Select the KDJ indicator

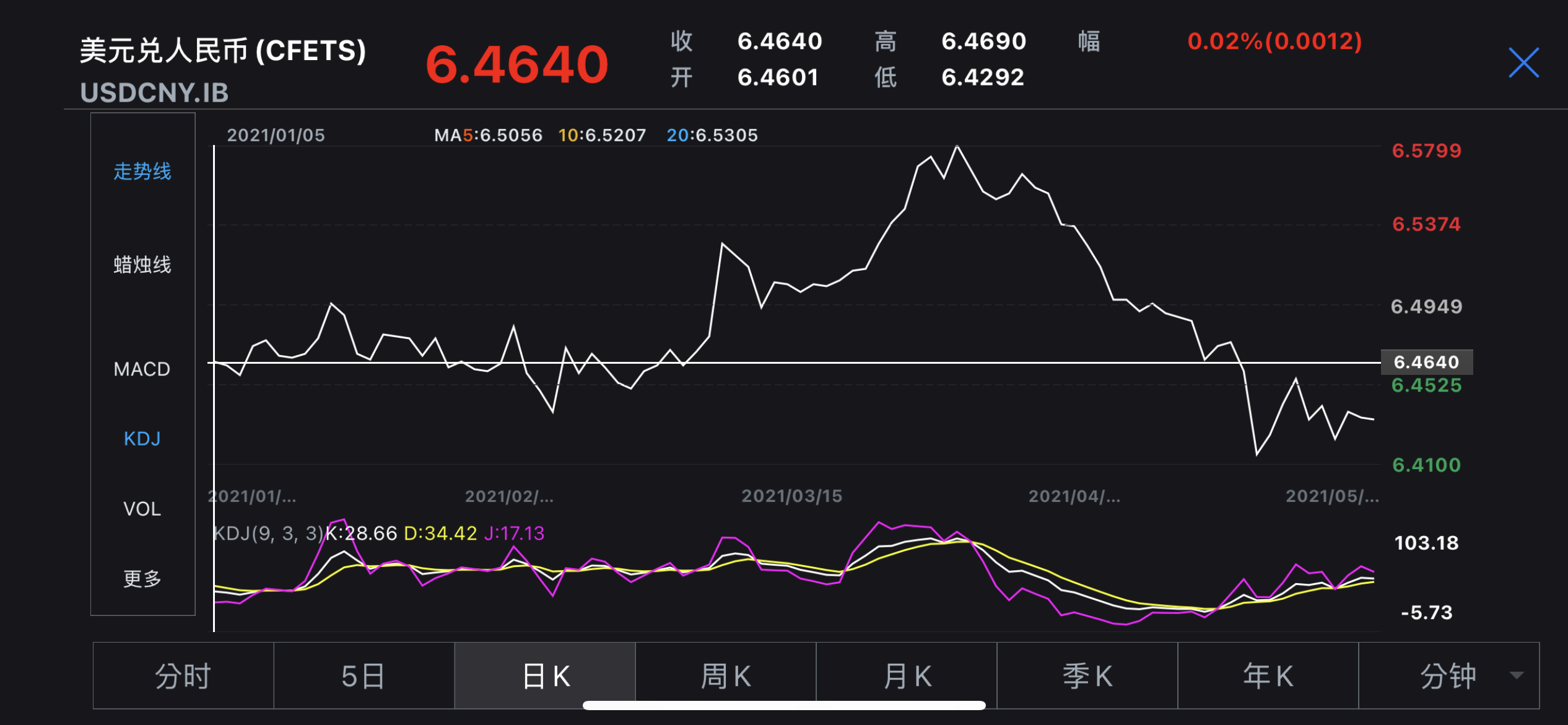pyautogui.click(x=142, y=439)
